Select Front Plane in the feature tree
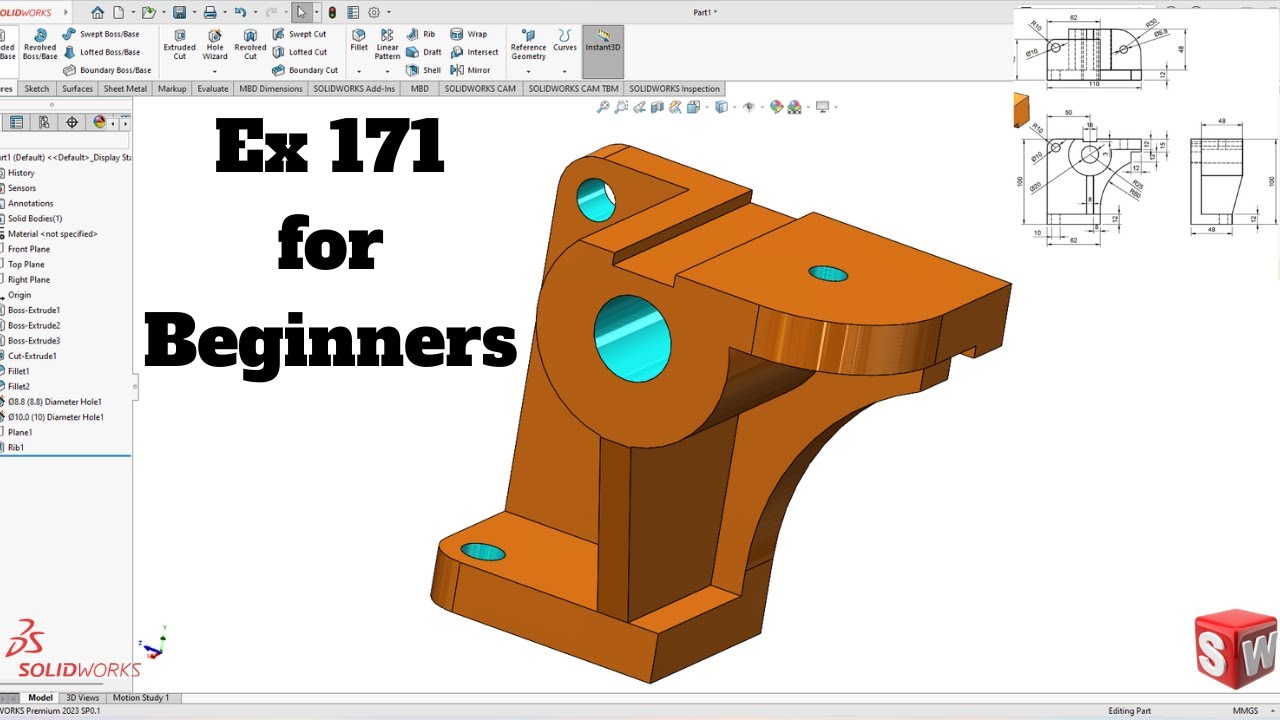 click(x=28, y=249)
